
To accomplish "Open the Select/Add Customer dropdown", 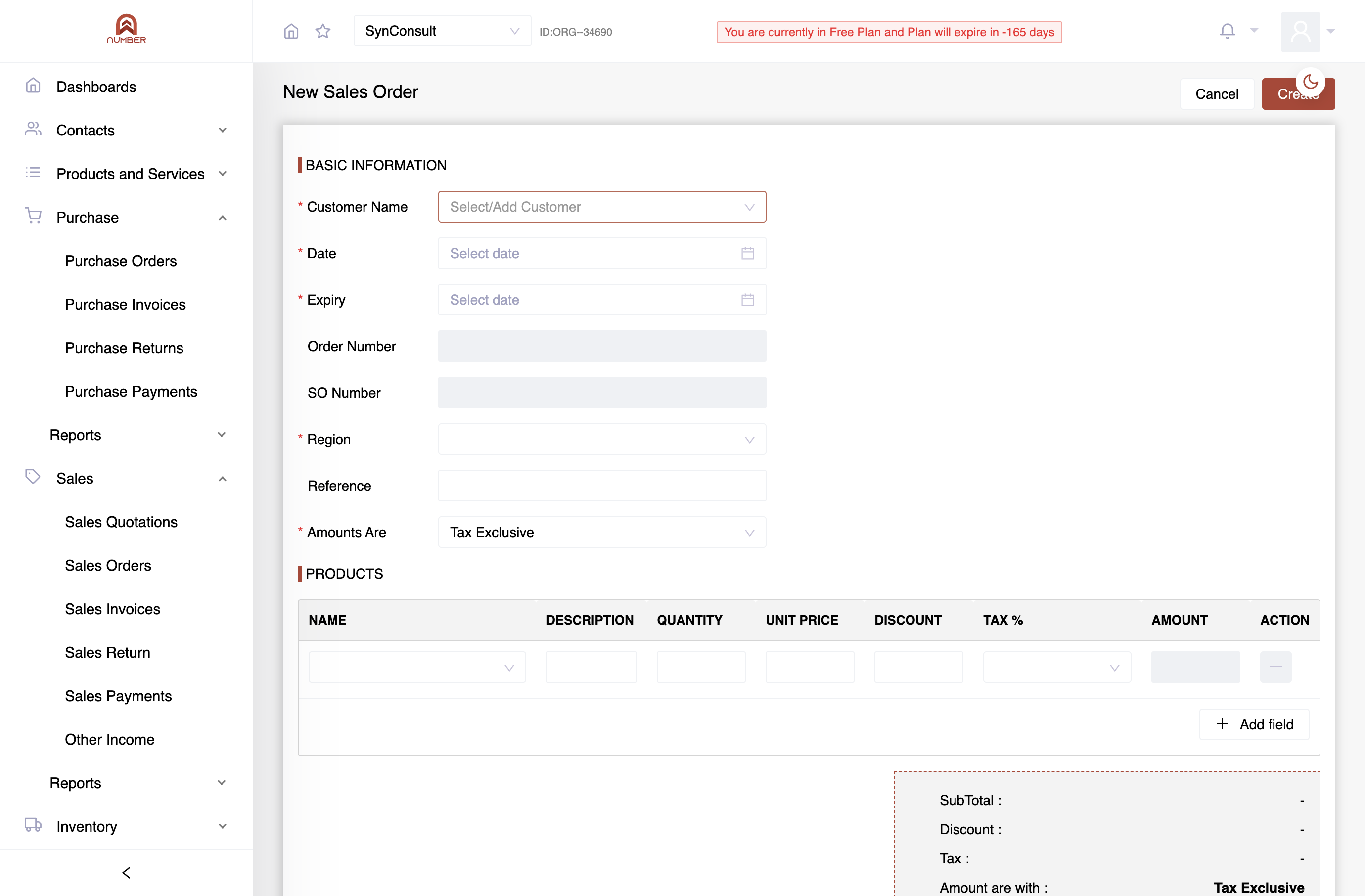I will pos(601,207).
